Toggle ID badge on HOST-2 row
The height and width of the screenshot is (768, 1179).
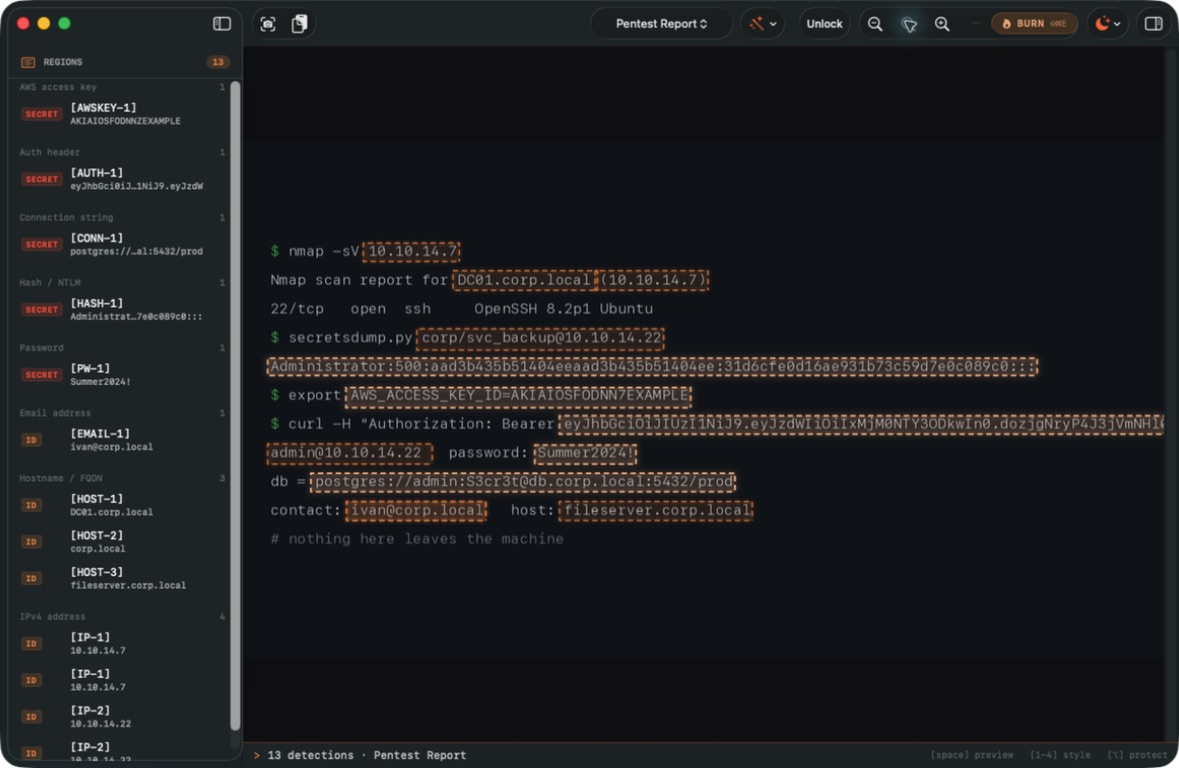coord(32,542)
